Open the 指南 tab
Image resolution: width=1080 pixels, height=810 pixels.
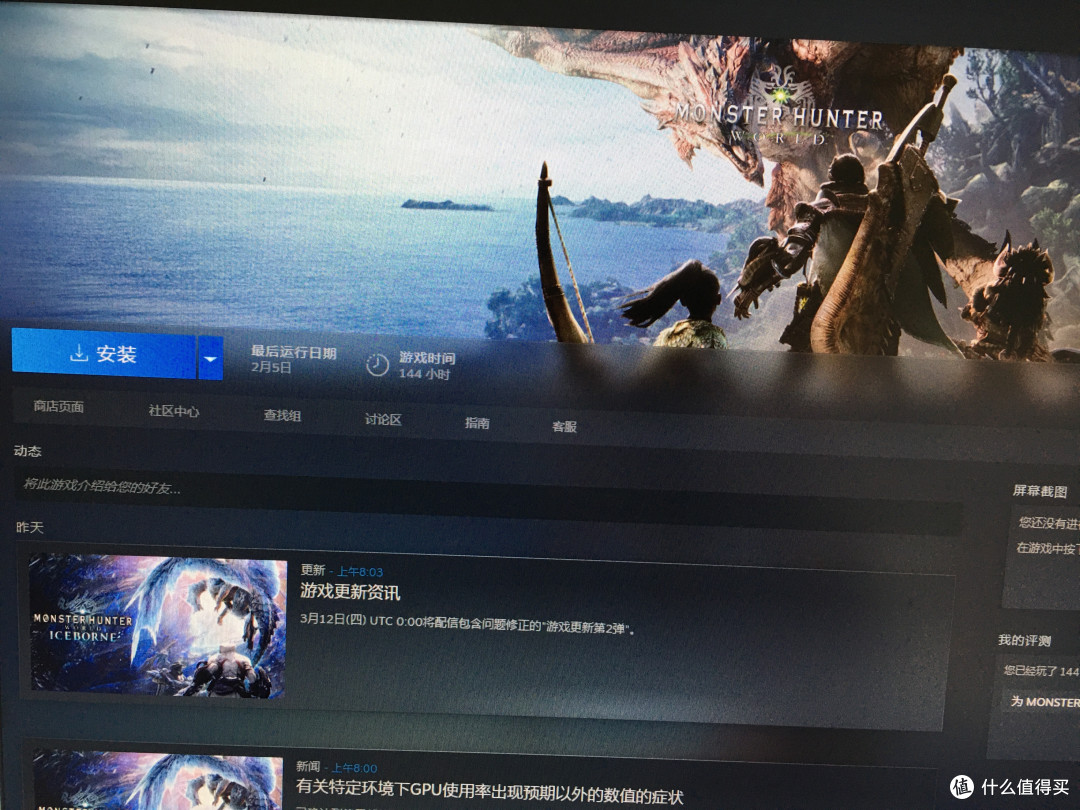[x=477, y=423]
